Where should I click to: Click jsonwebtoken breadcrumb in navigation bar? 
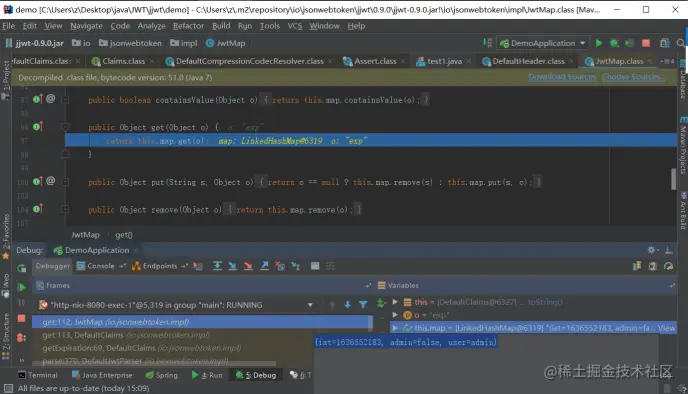click(130, 43)
